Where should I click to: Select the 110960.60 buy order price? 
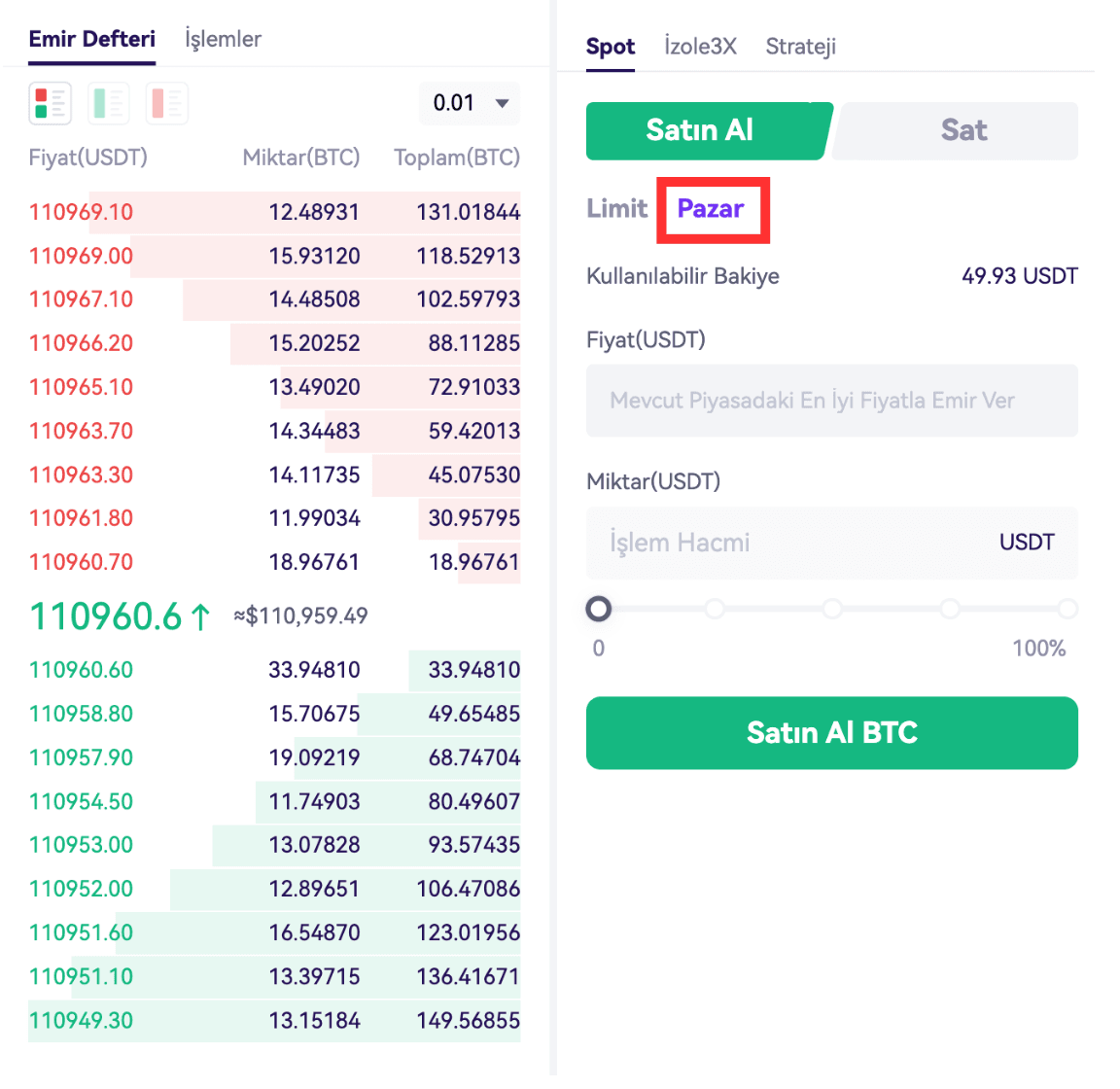click(81, 670)
